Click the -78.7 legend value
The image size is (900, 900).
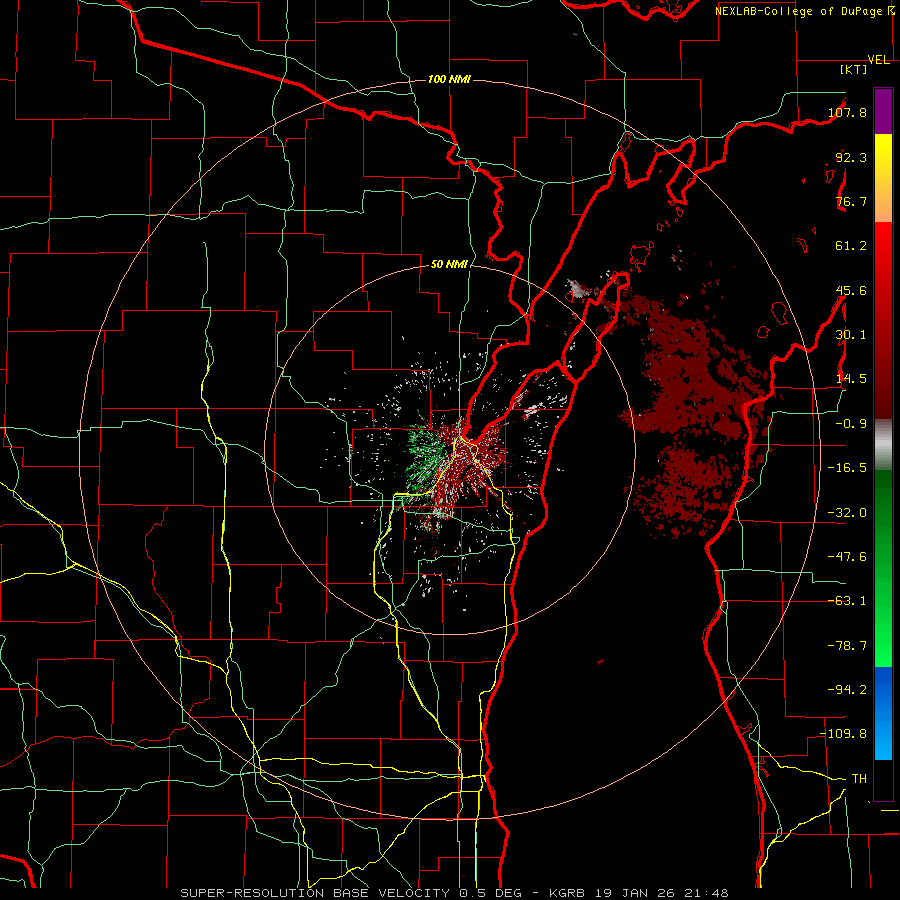pos(847,646)
